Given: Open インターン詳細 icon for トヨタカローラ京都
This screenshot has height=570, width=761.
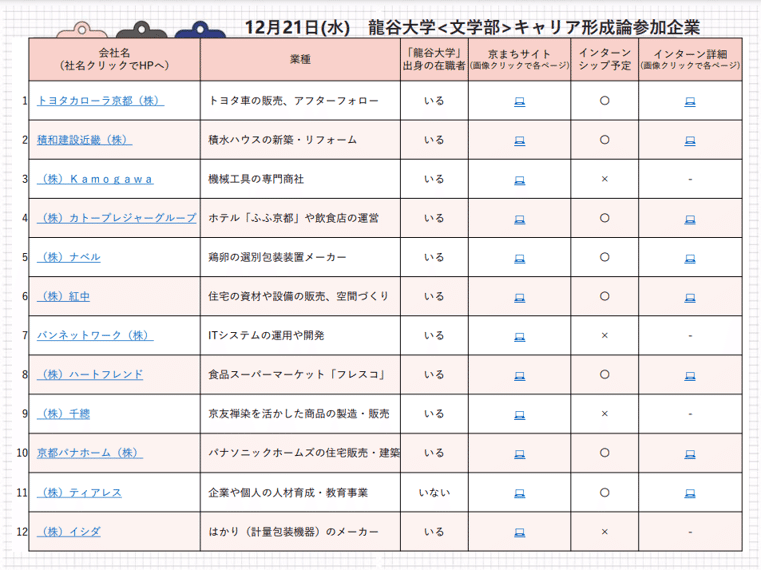Looking at the screenshot, I should [690, 101].
